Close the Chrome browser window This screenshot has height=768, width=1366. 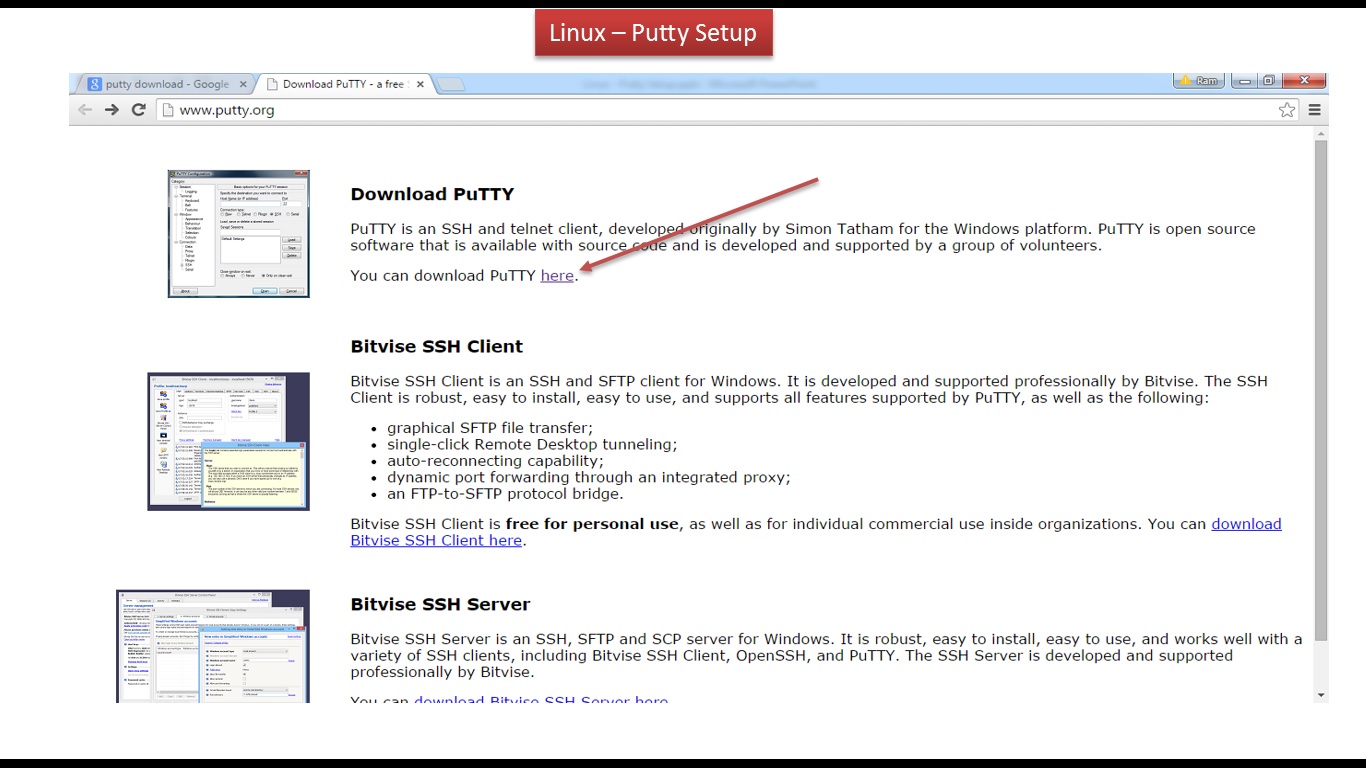1304,81
